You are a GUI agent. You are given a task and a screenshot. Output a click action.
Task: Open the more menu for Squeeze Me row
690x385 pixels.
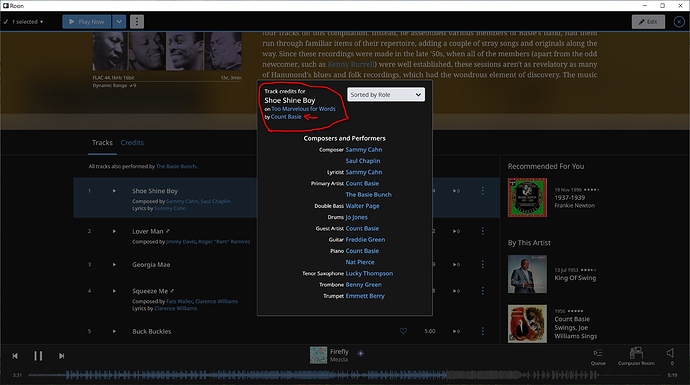click(x=483, y=291)
